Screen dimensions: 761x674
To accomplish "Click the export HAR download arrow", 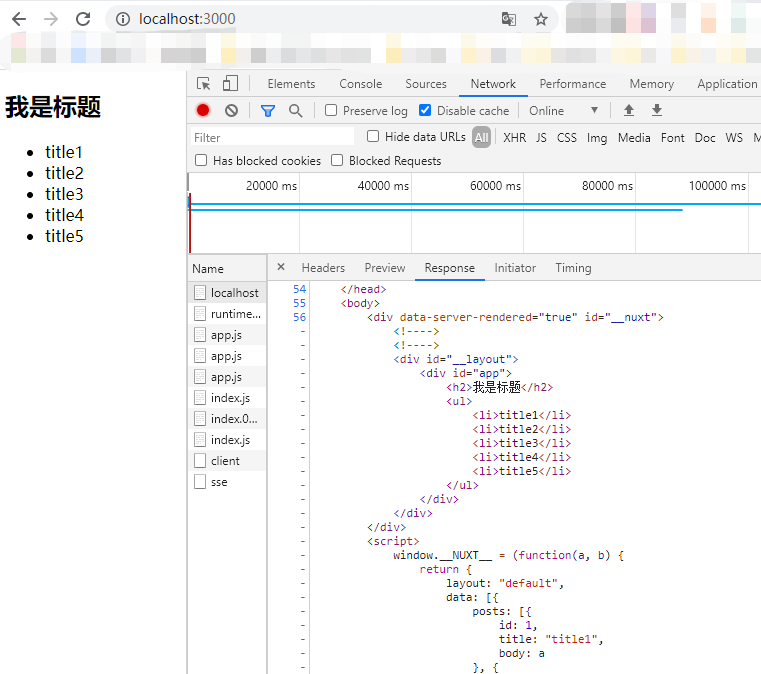I will click(x=657, y=110).
